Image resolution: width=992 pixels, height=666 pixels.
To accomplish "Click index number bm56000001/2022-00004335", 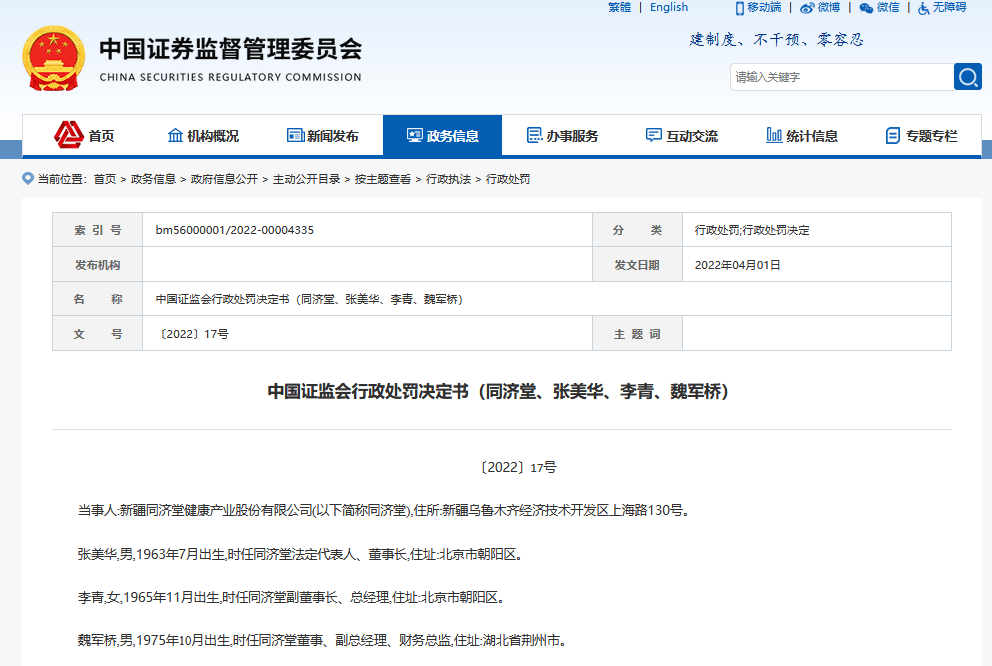I will click(x=235, y=230).
